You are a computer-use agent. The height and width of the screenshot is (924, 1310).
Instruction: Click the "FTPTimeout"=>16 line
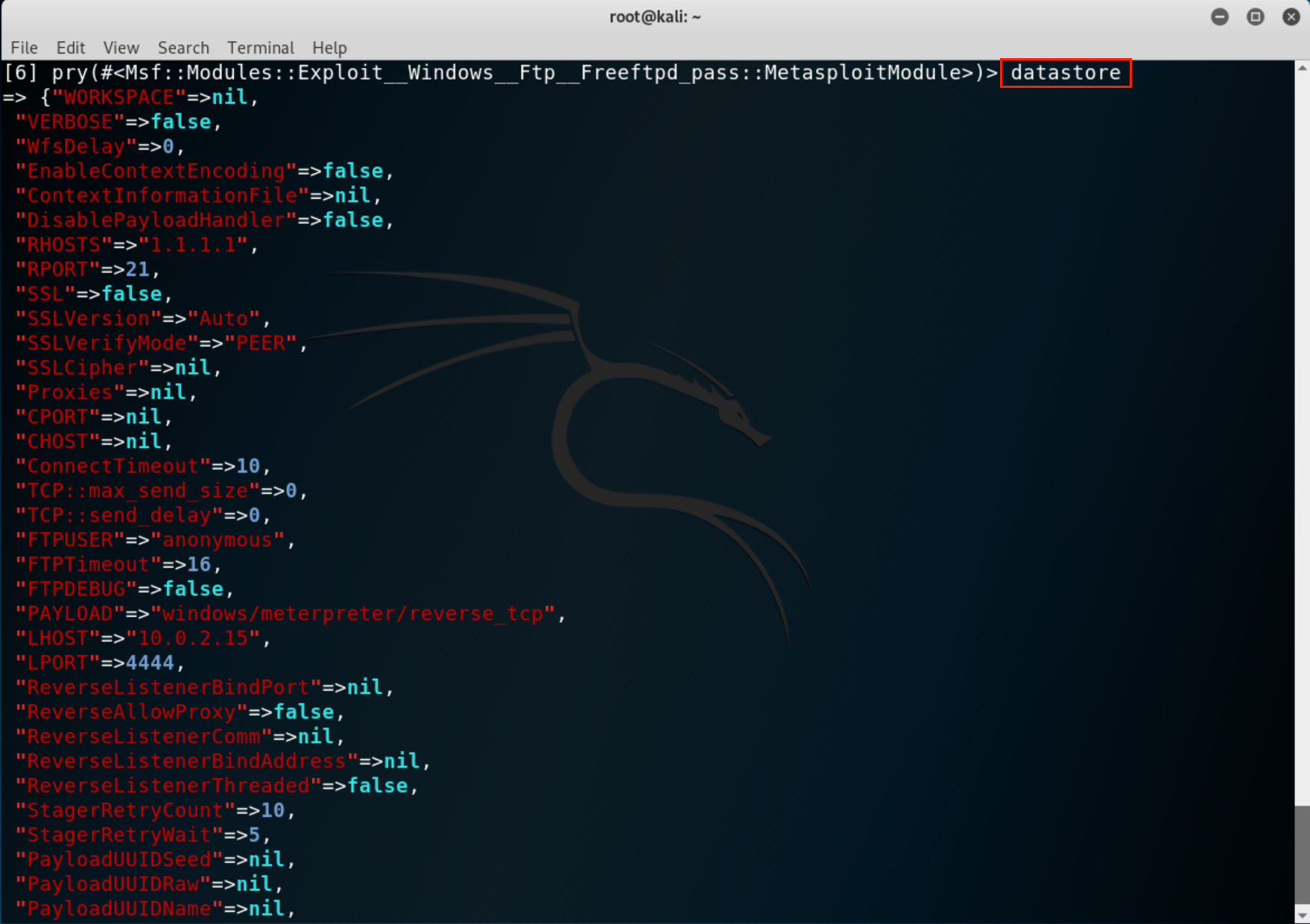[118, 564]
